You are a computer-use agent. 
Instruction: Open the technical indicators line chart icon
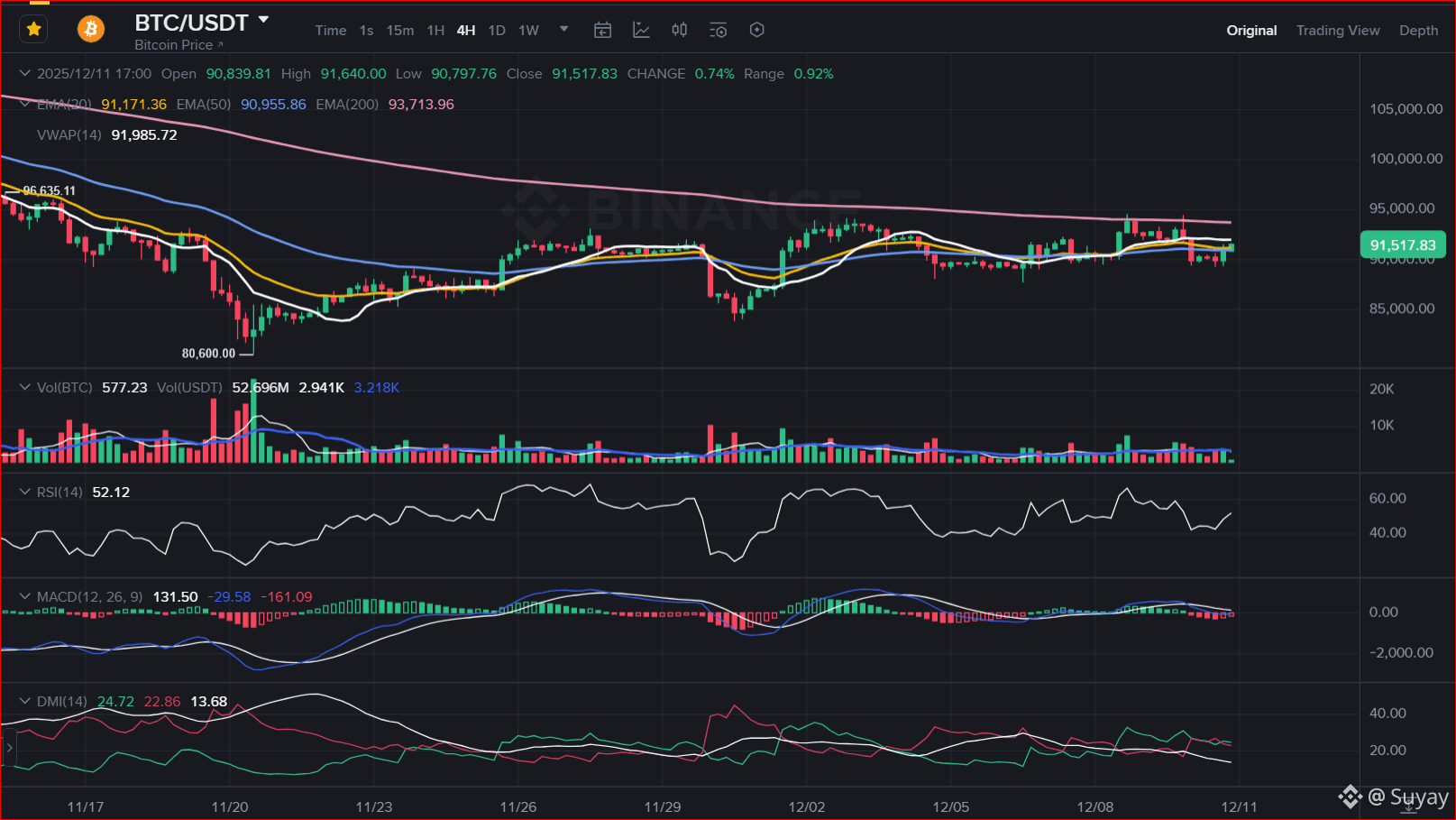tap(641, 31)
